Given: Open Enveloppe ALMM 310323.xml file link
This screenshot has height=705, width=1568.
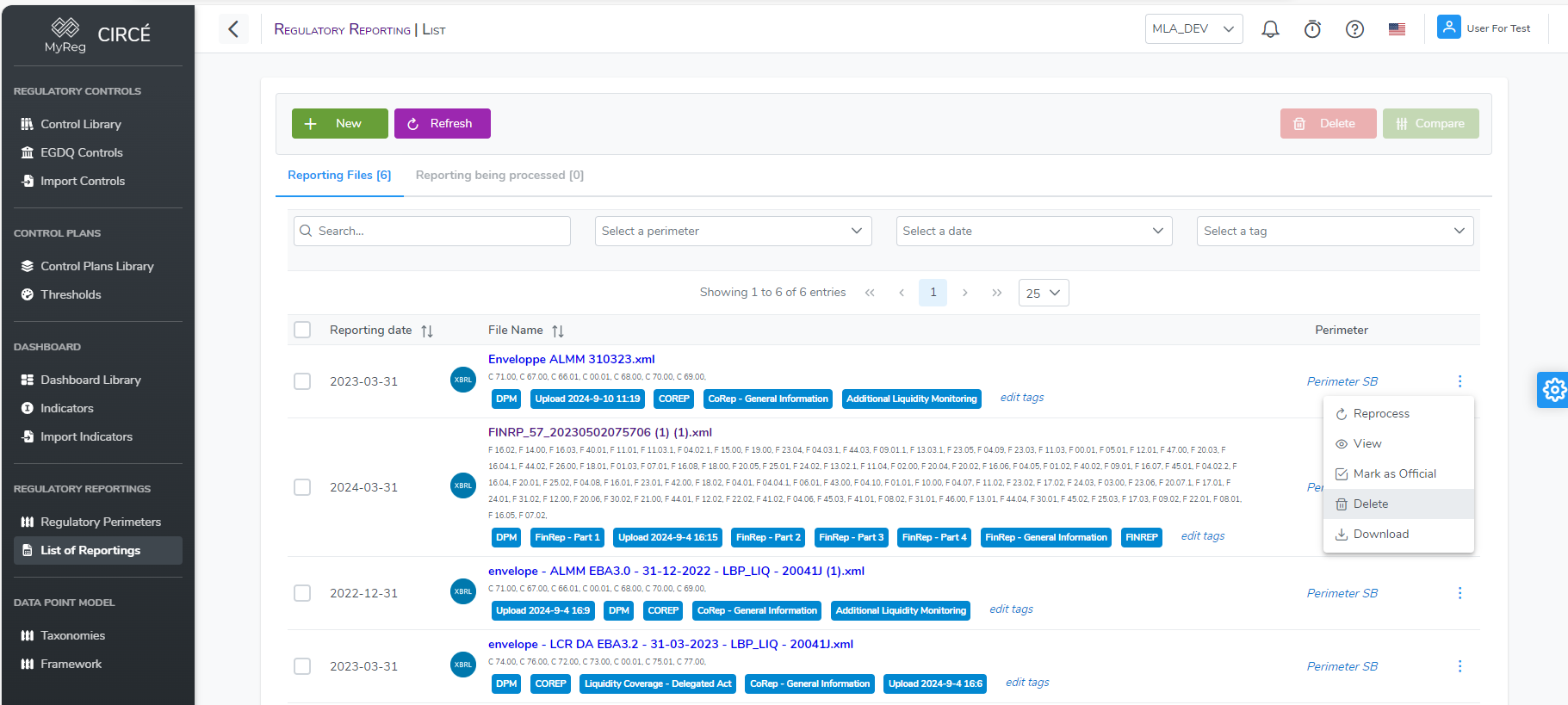Looking at the screenshot, I should 571,359.
